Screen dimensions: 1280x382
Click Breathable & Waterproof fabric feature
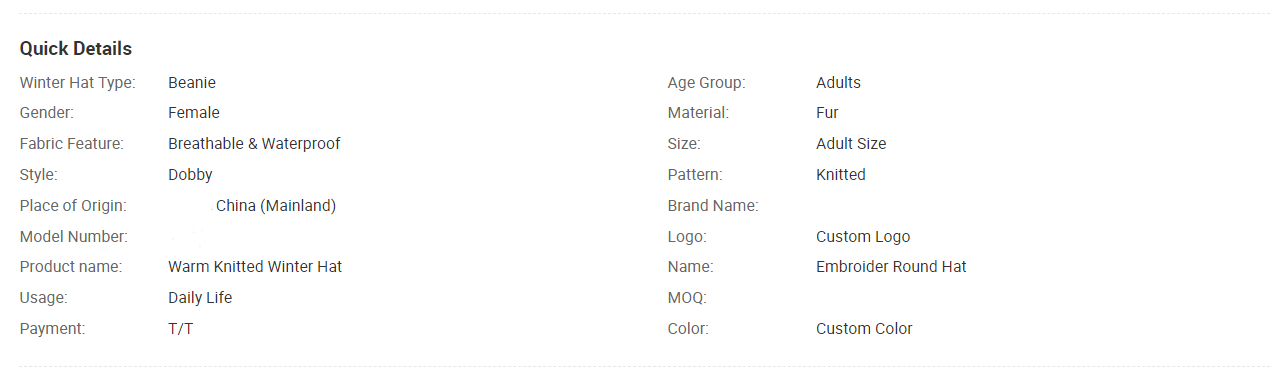coord(254,144)
